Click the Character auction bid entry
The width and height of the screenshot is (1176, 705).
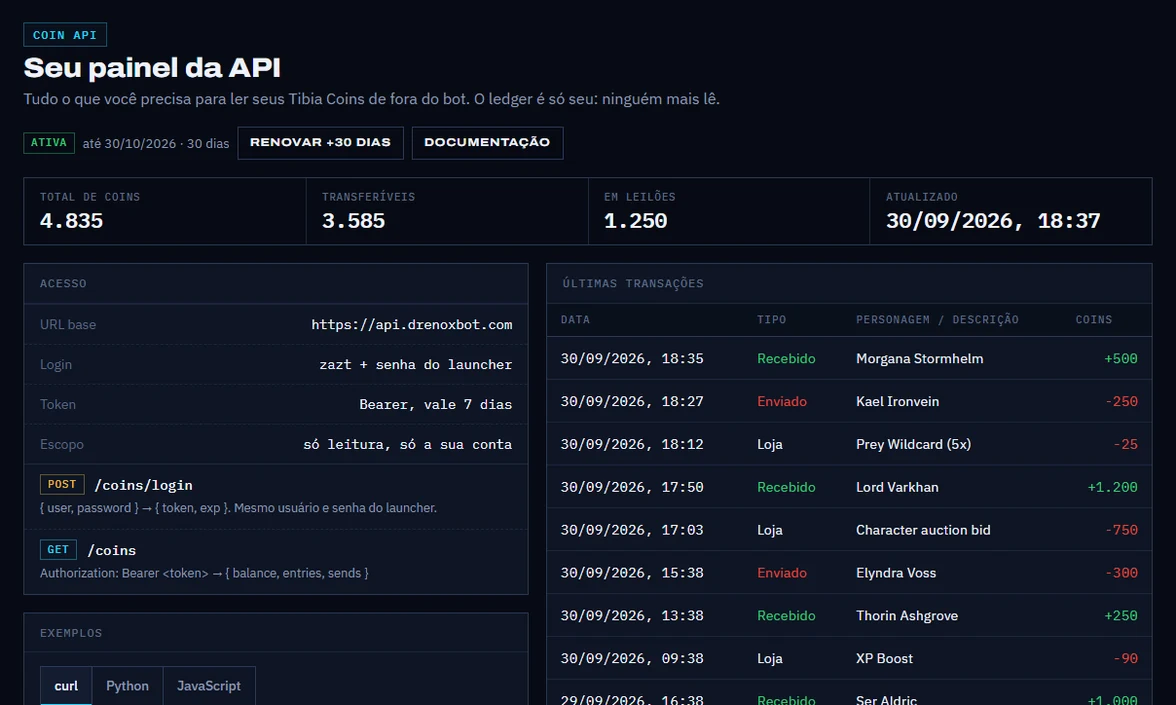(x=923, y=530)
